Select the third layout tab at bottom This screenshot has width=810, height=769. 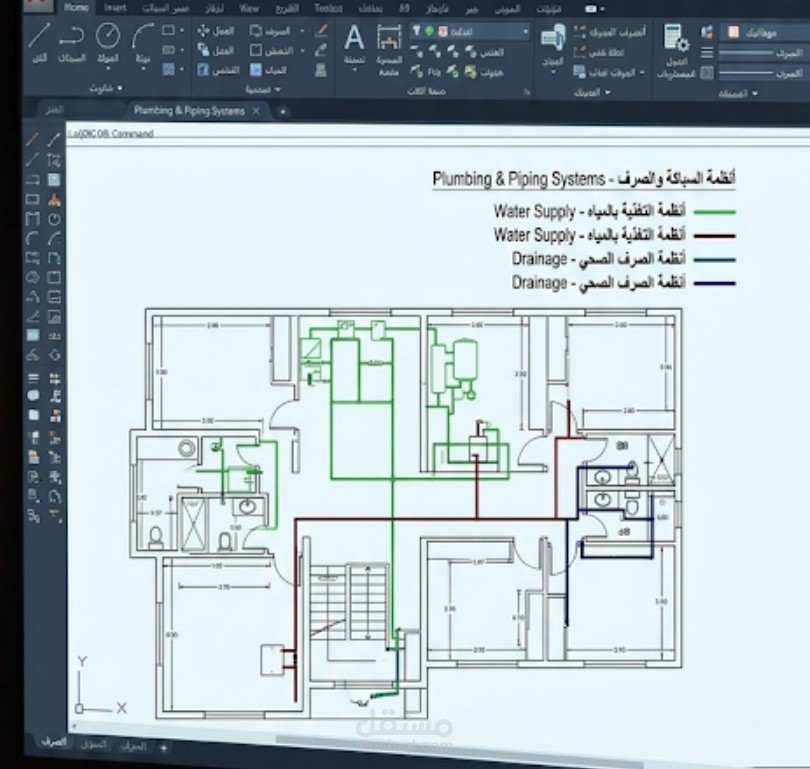pos(133,746)
